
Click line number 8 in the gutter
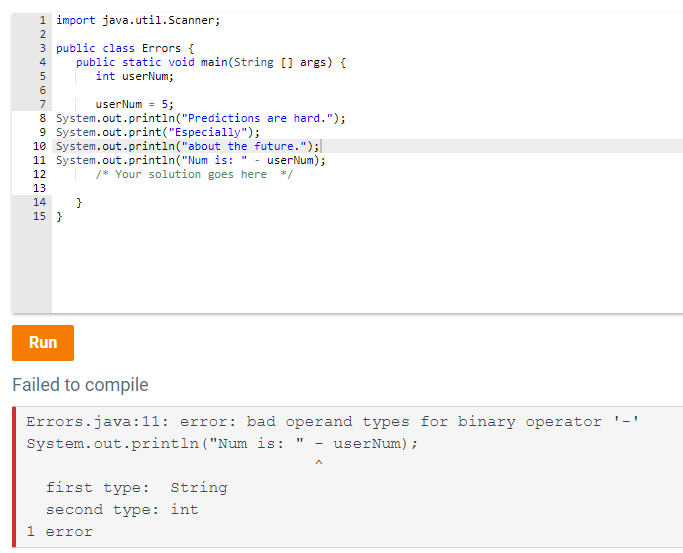coord(42,118)
